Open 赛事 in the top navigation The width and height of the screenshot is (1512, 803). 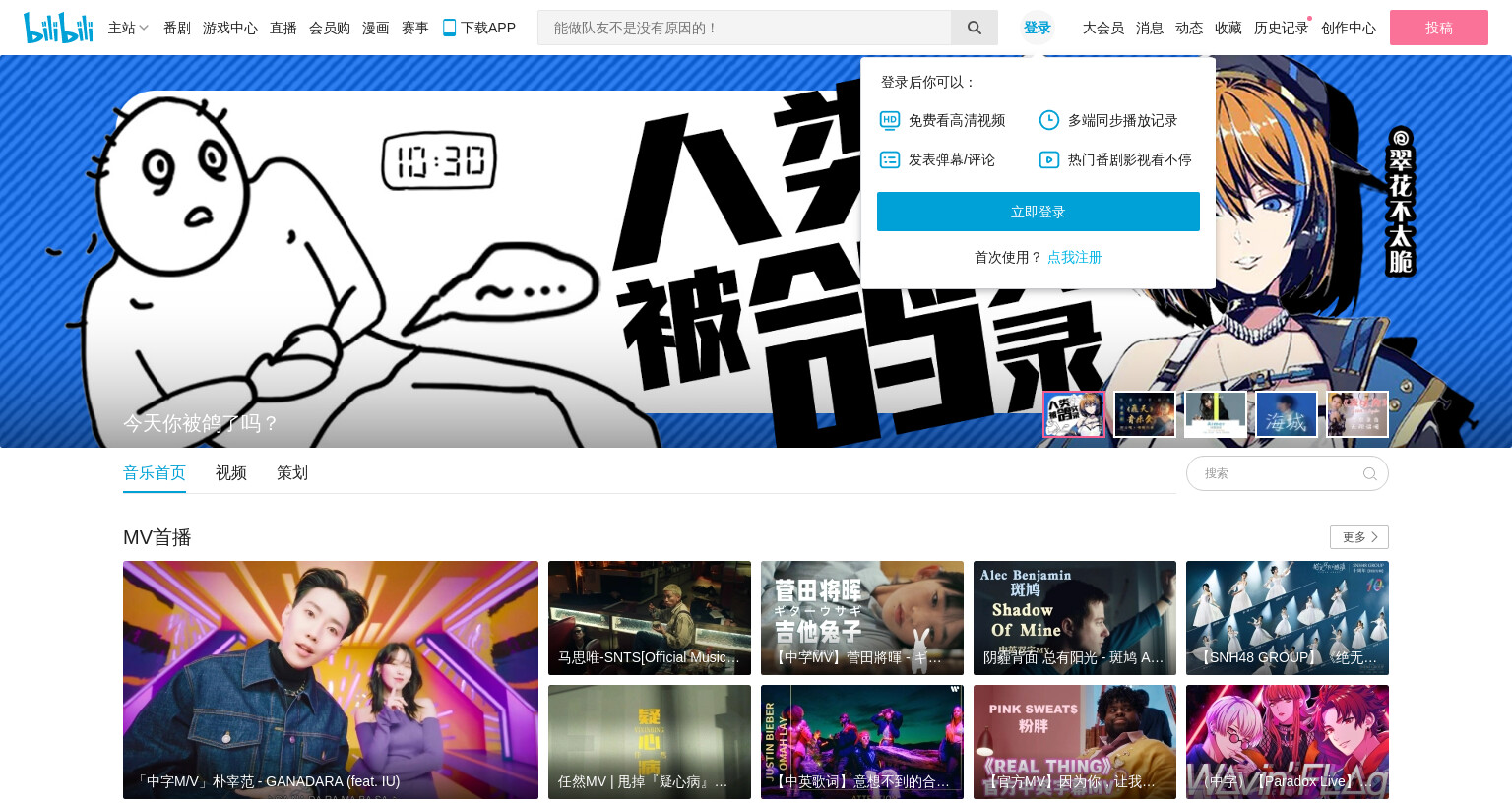(x=415, y=28)
